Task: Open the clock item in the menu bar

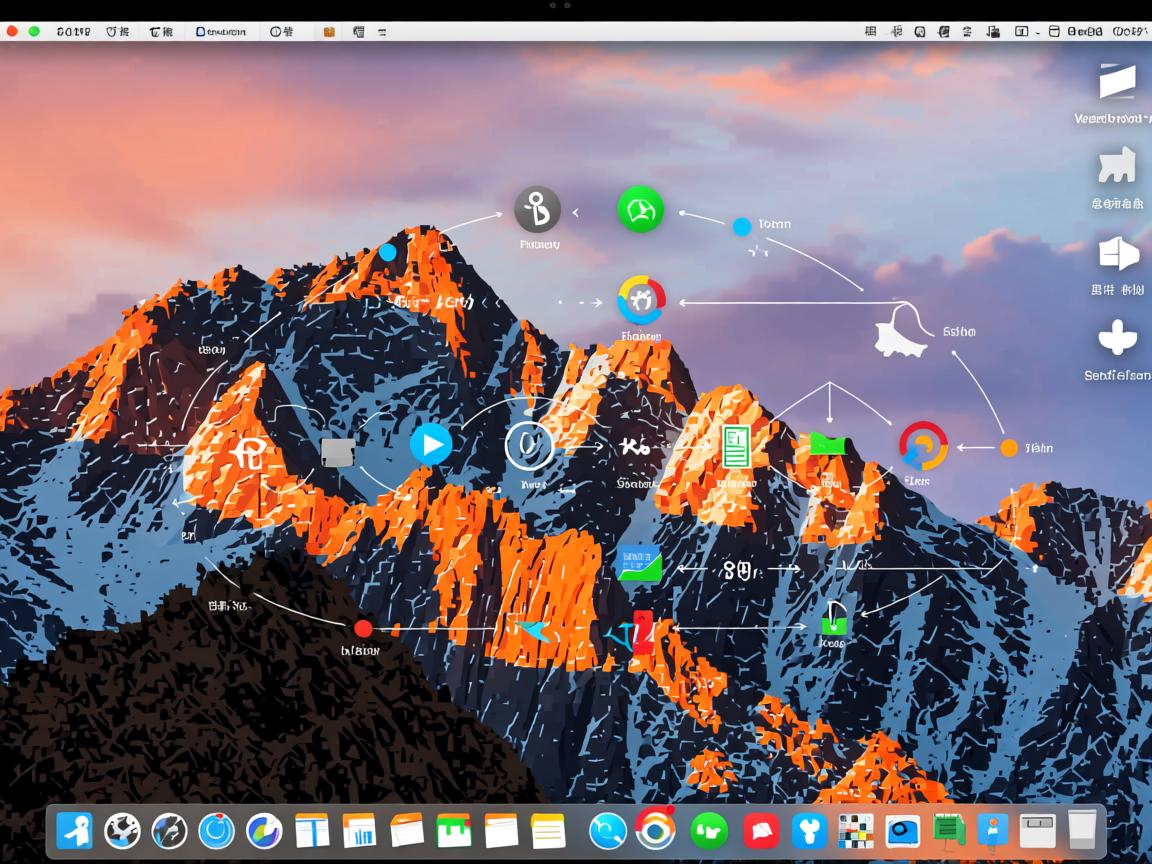Action: pyautogui.click(x=282, y=32)
